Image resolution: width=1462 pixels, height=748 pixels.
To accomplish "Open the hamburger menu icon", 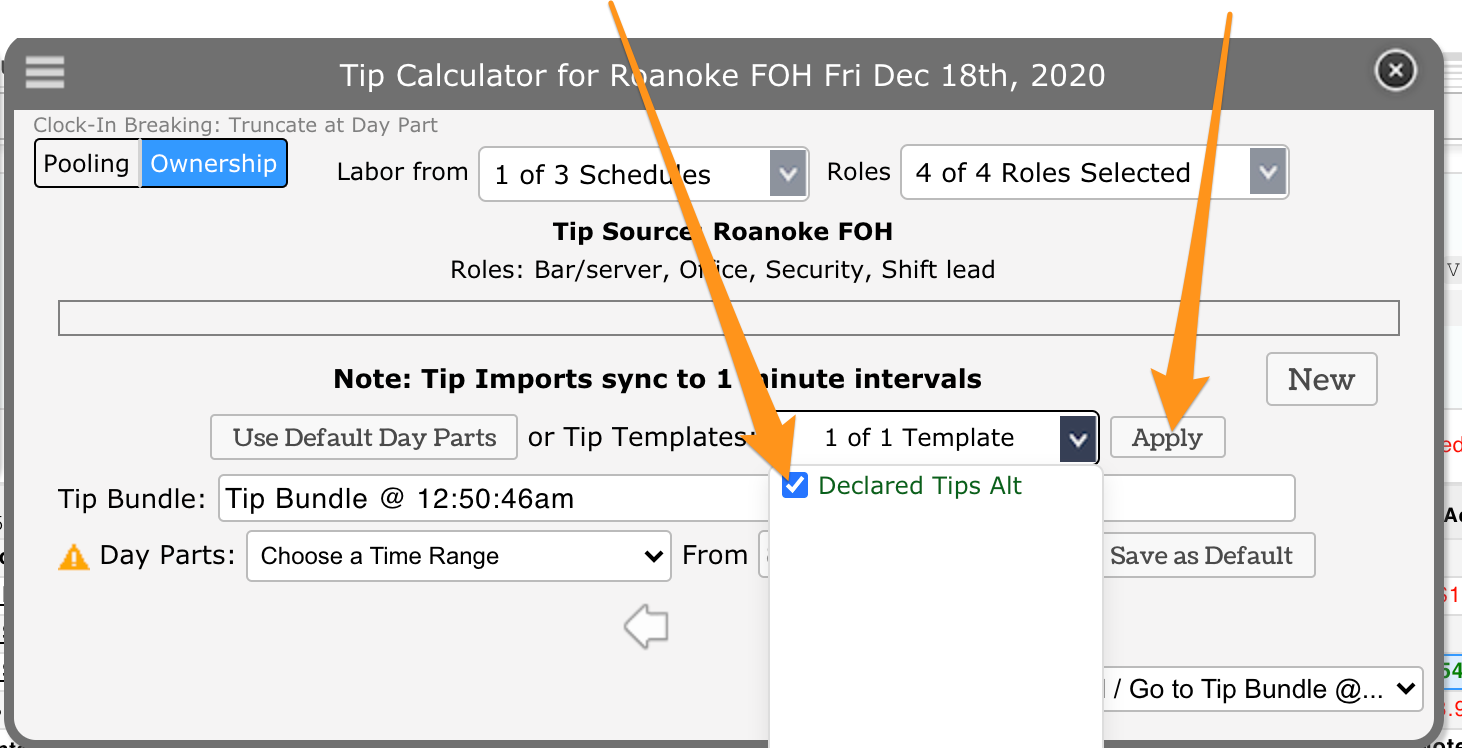I will pyautogui.click(x=45, y=72).
